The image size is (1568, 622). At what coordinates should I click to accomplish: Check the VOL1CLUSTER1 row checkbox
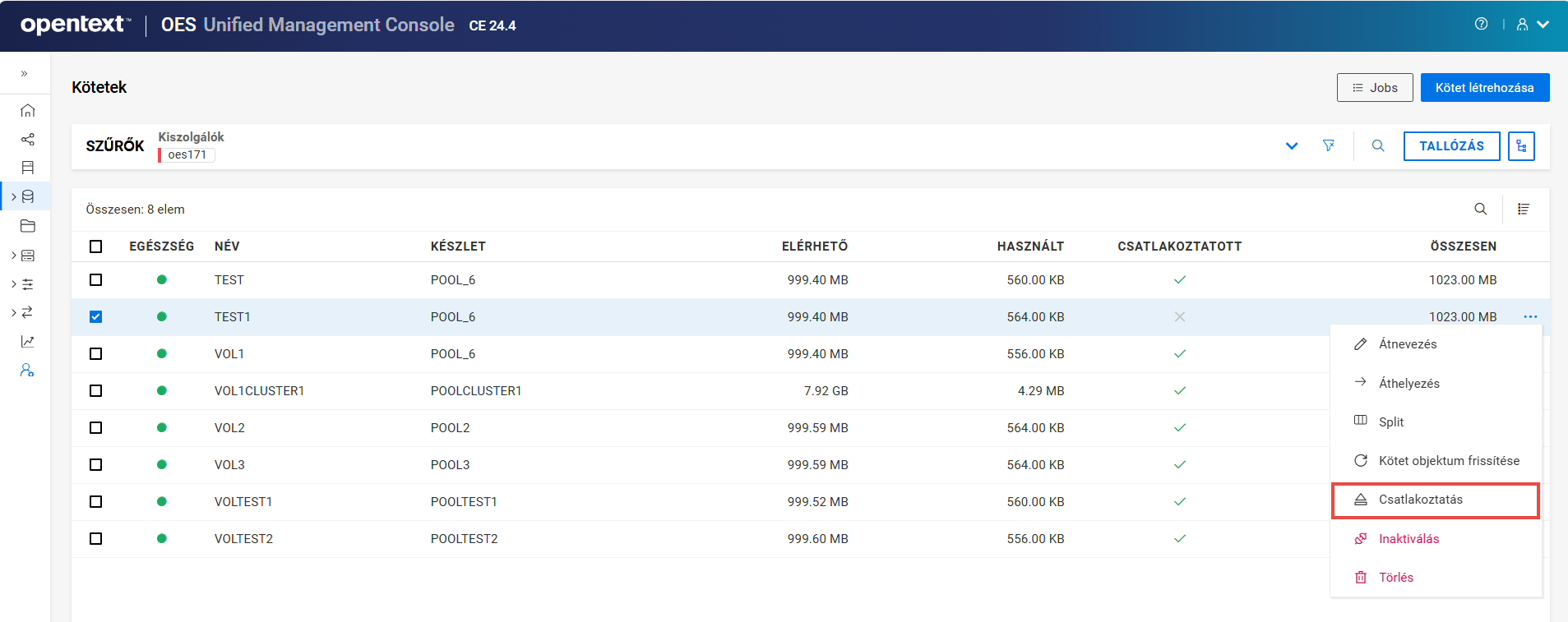click(x=96, y=391)
